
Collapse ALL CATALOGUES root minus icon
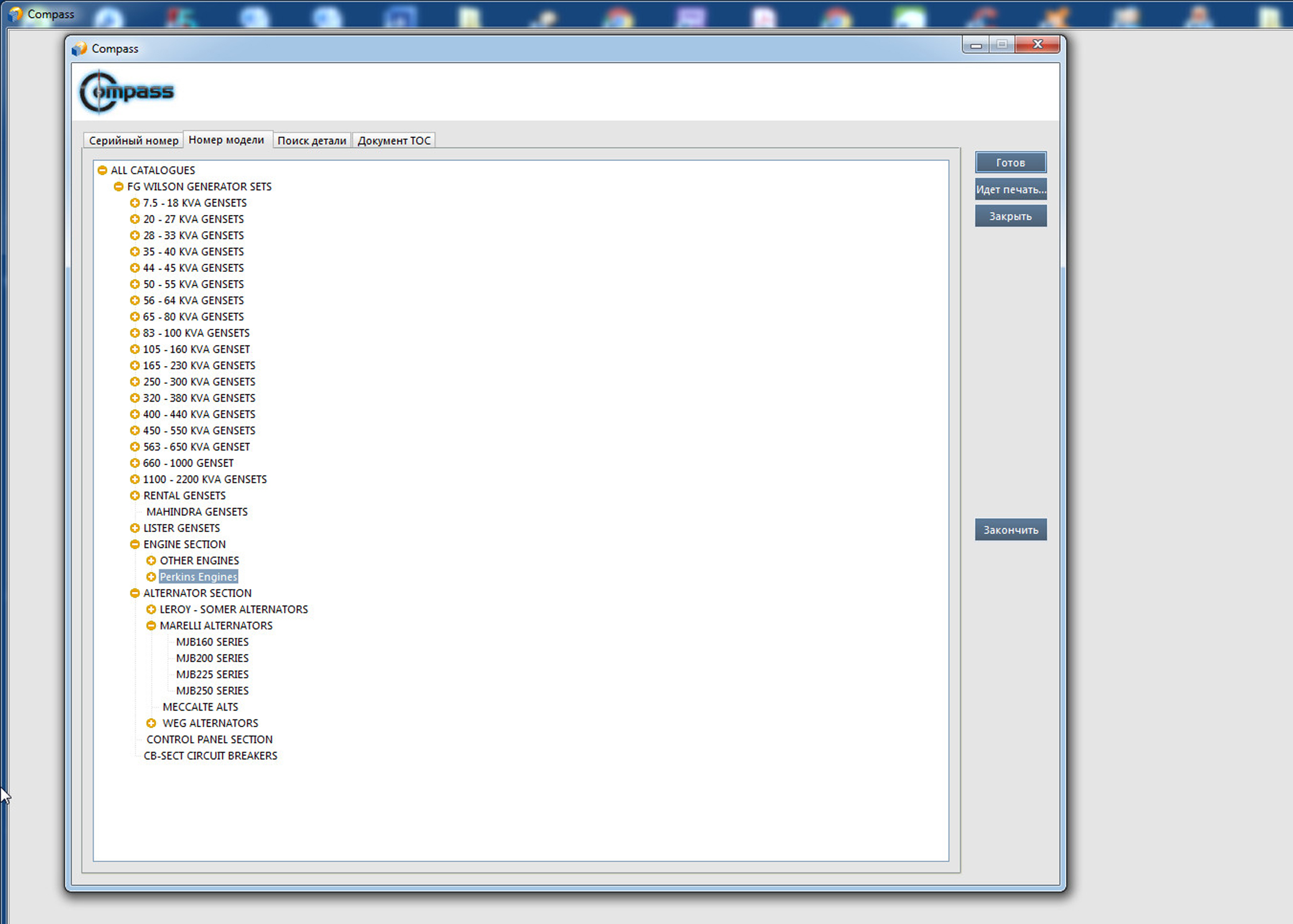(103, 170)
